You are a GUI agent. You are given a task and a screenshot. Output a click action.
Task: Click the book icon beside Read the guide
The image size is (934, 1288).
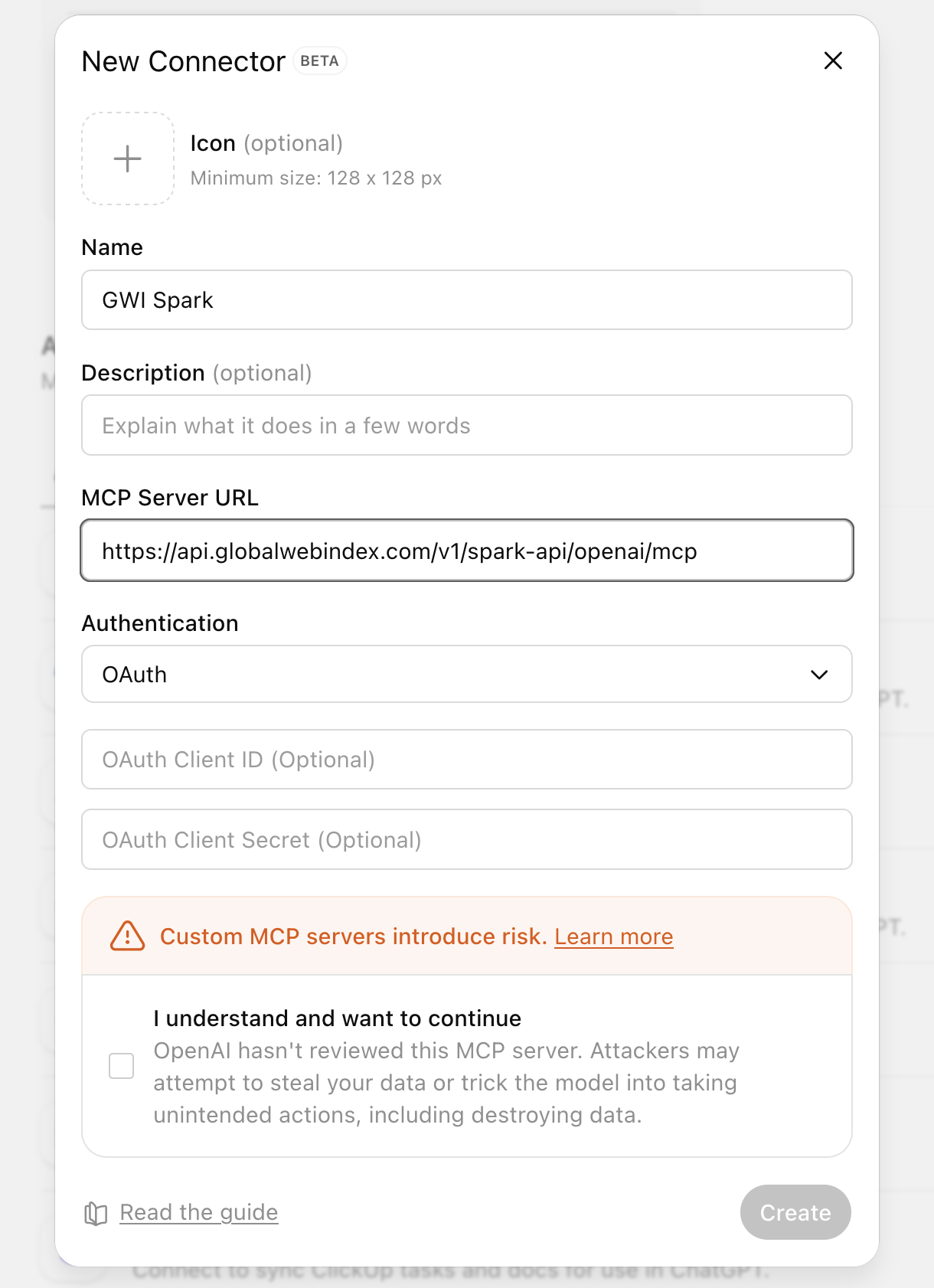[x=96, y=1213]
